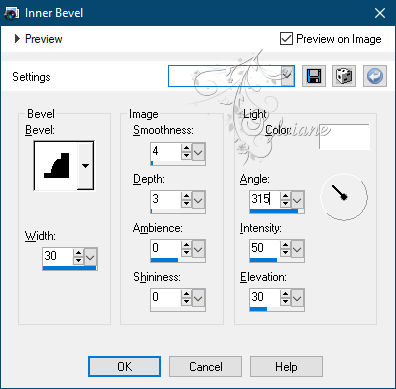This screenshot has height=389, width=396.
Task: Click the Light Color swatch
Action: tap(344, 137)
